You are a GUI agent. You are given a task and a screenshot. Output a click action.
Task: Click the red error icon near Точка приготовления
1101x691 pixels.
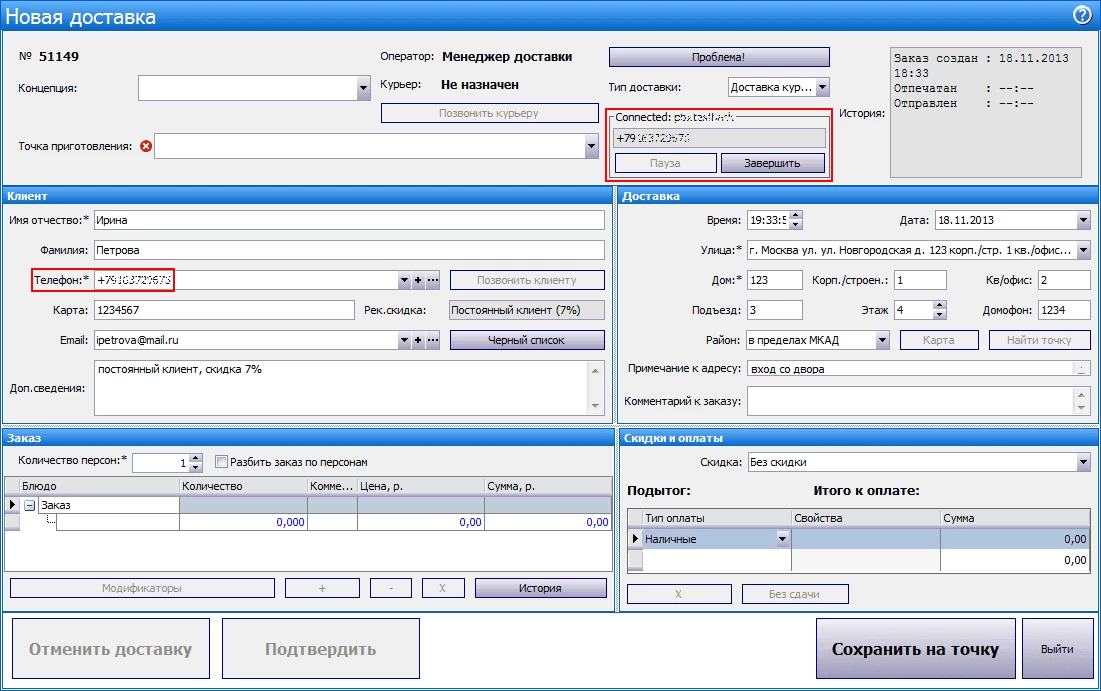[x=146, y=146]
